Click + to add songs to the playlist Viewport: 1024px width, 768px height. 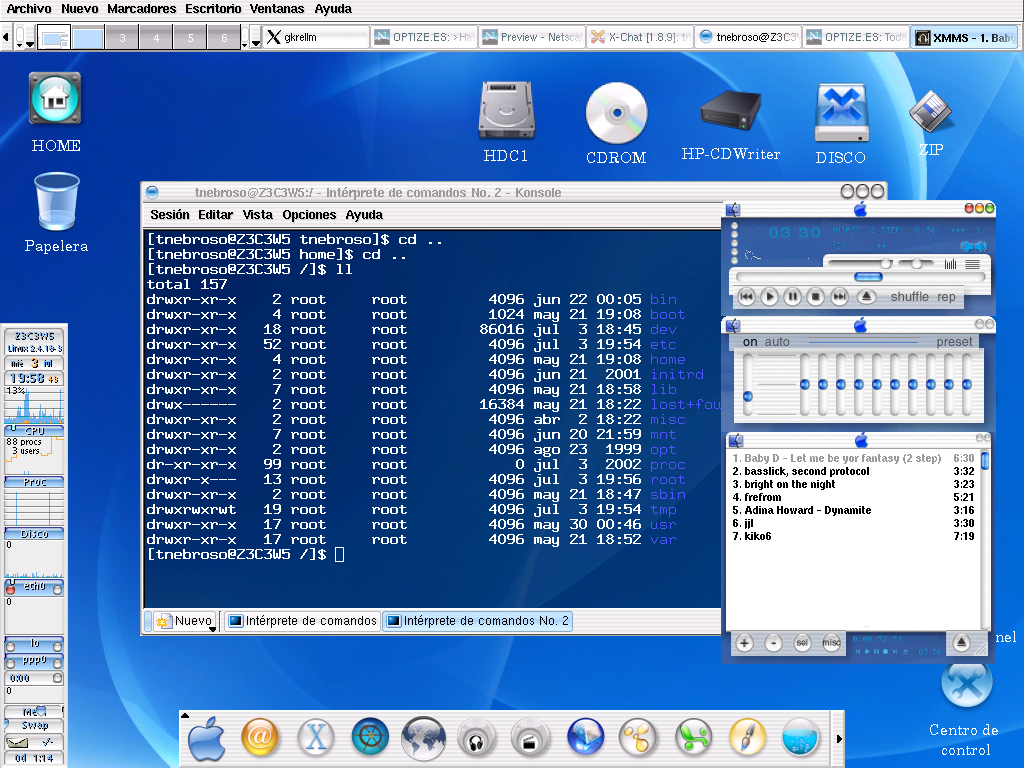click(x=744, y=643)
